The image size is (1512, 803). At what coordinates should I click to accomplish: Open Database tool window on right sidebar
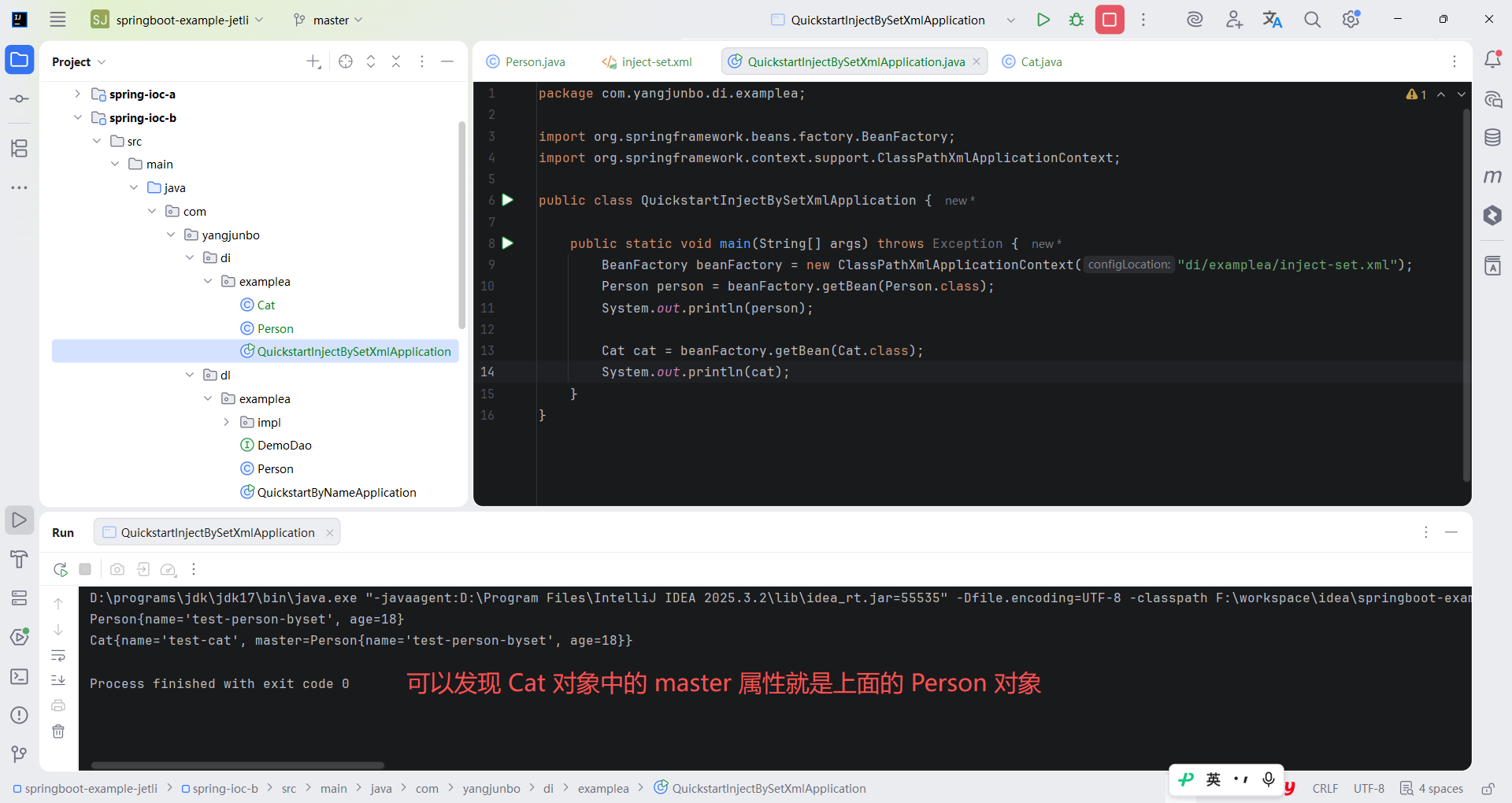click(x=1492, y=137)
